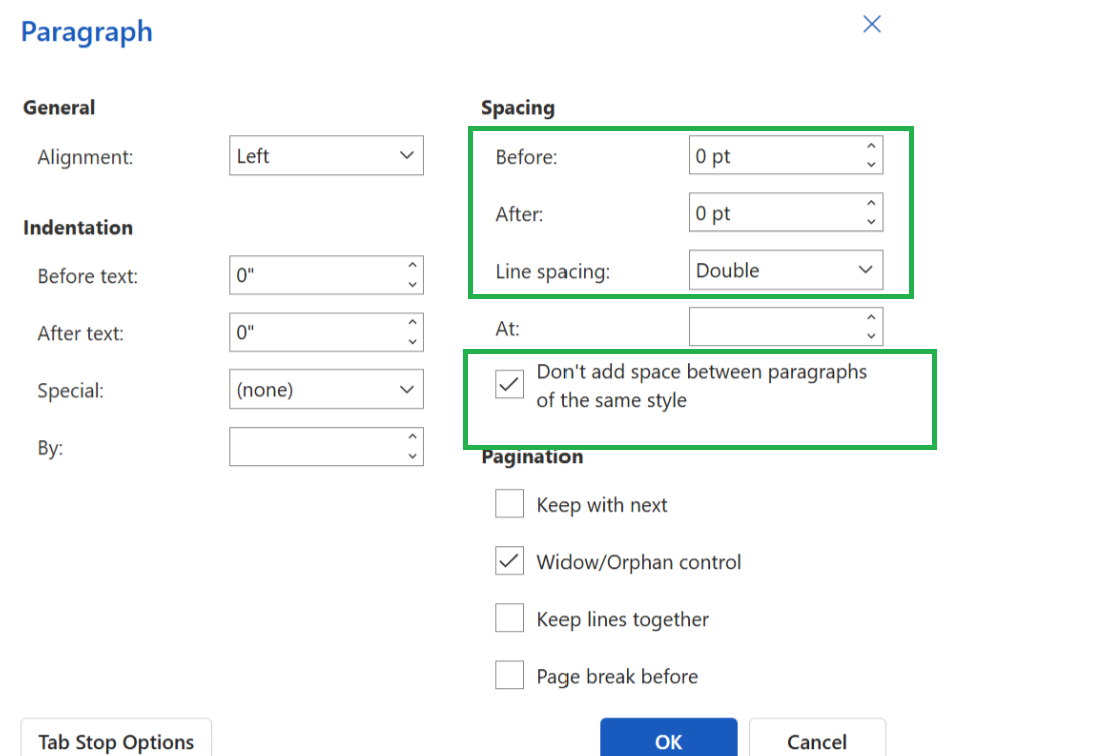Decrease the After text indentation
Image resolution: width=1119 pixels, height=756 pixels.
pyautogui.click(x=413, y=339)
